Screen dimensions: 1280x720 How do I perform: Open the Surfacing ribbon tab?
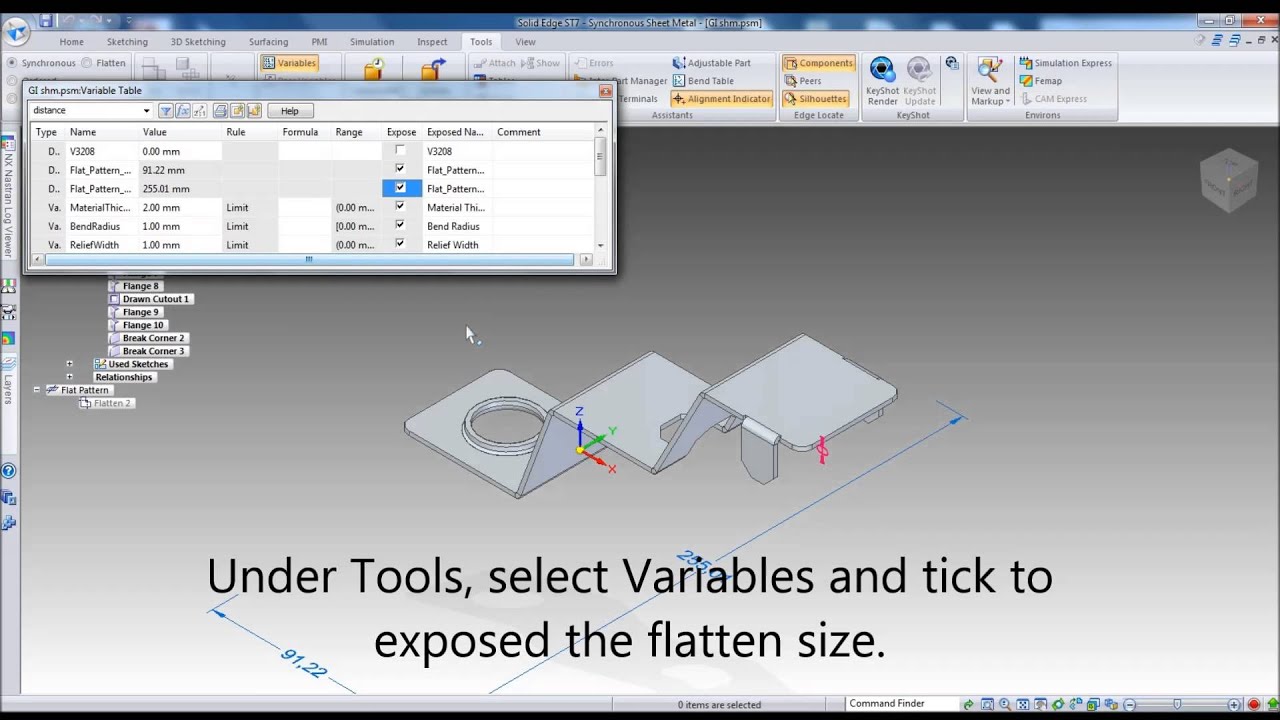pyautogui.click(x=268, y=42)
